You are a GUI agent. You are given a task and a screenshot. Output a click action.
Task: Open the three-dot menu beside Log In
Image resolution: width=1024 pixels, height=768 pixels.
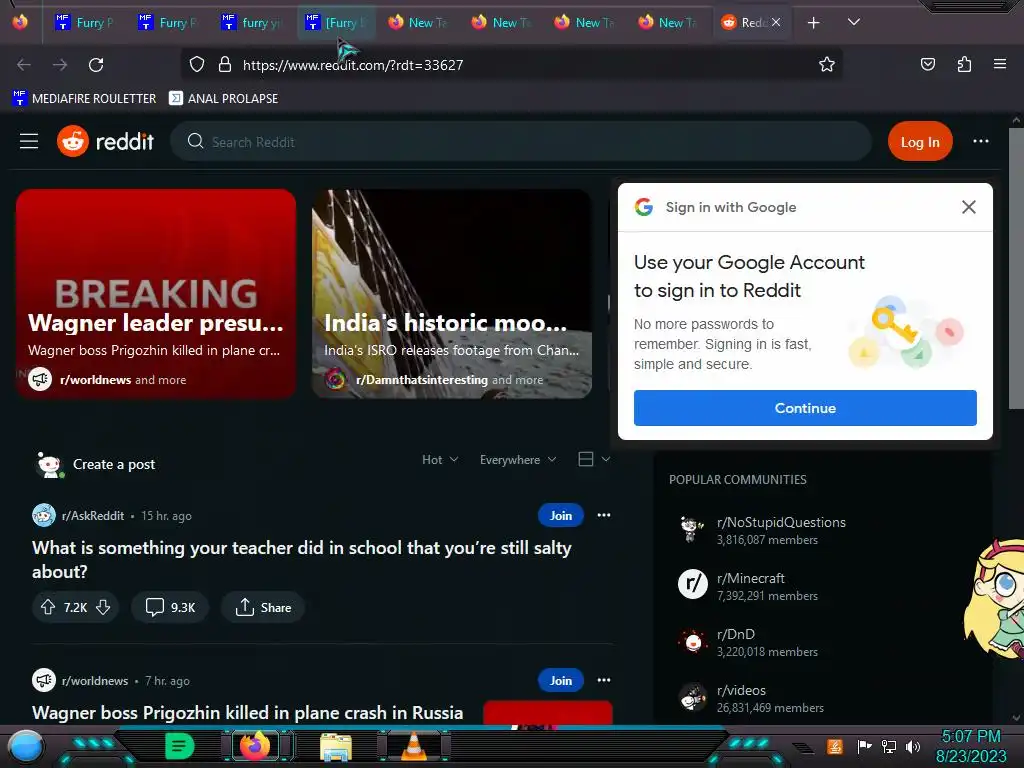click(x=980, y=141)
